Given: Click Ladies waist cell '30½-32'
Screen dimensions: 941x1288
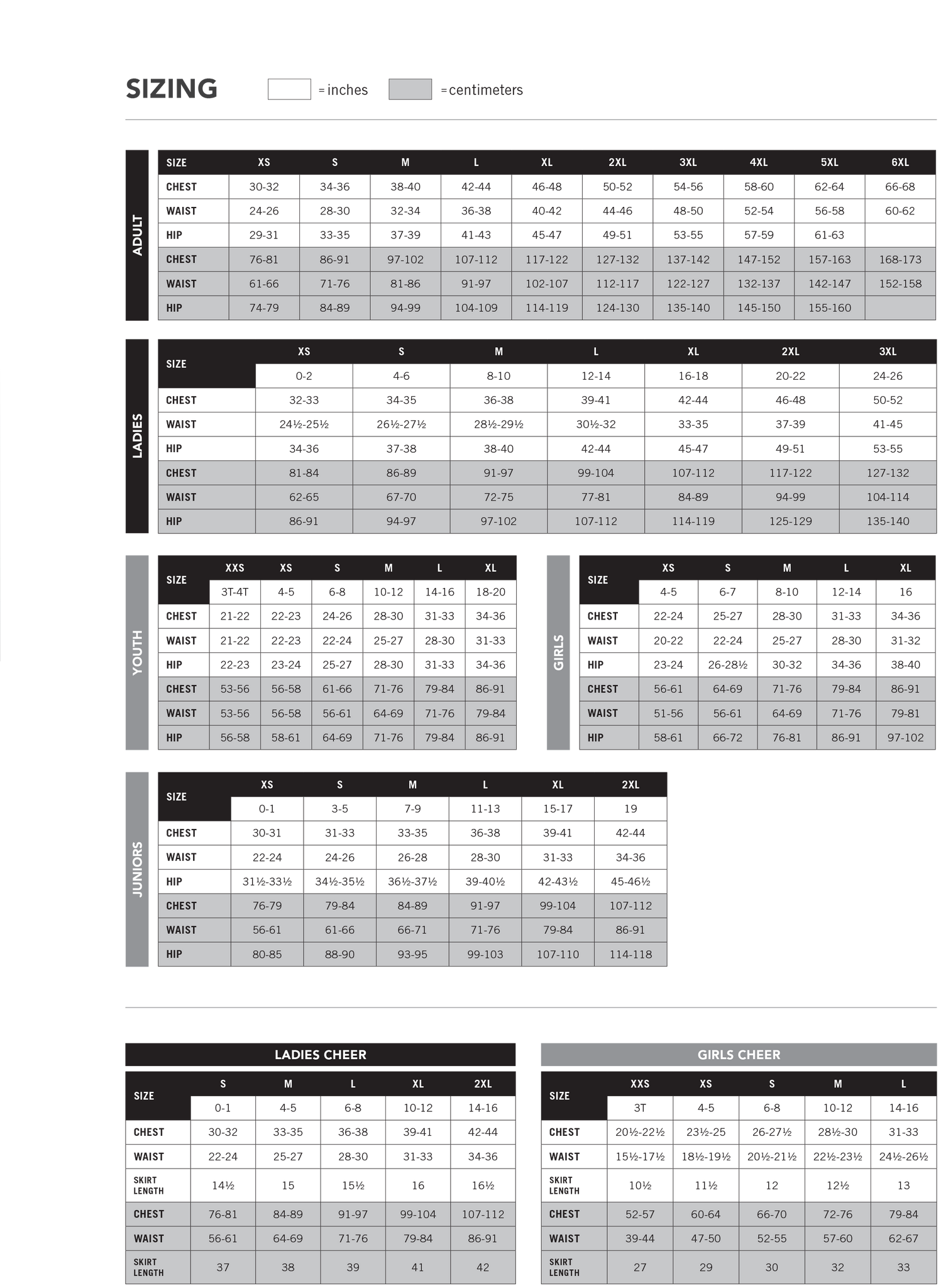Looking at the screenshot, I should tap(596, 425).
